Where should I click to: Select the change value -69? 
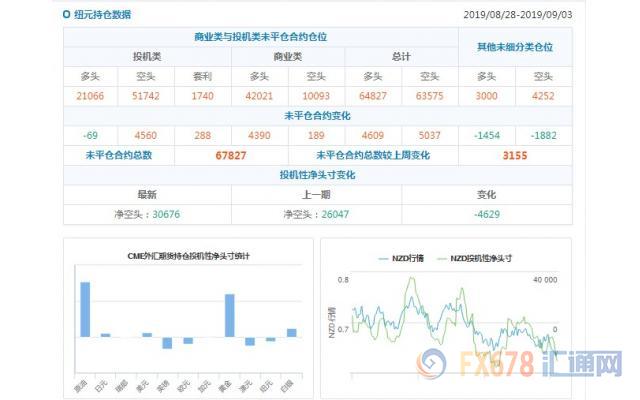[90, 136]
